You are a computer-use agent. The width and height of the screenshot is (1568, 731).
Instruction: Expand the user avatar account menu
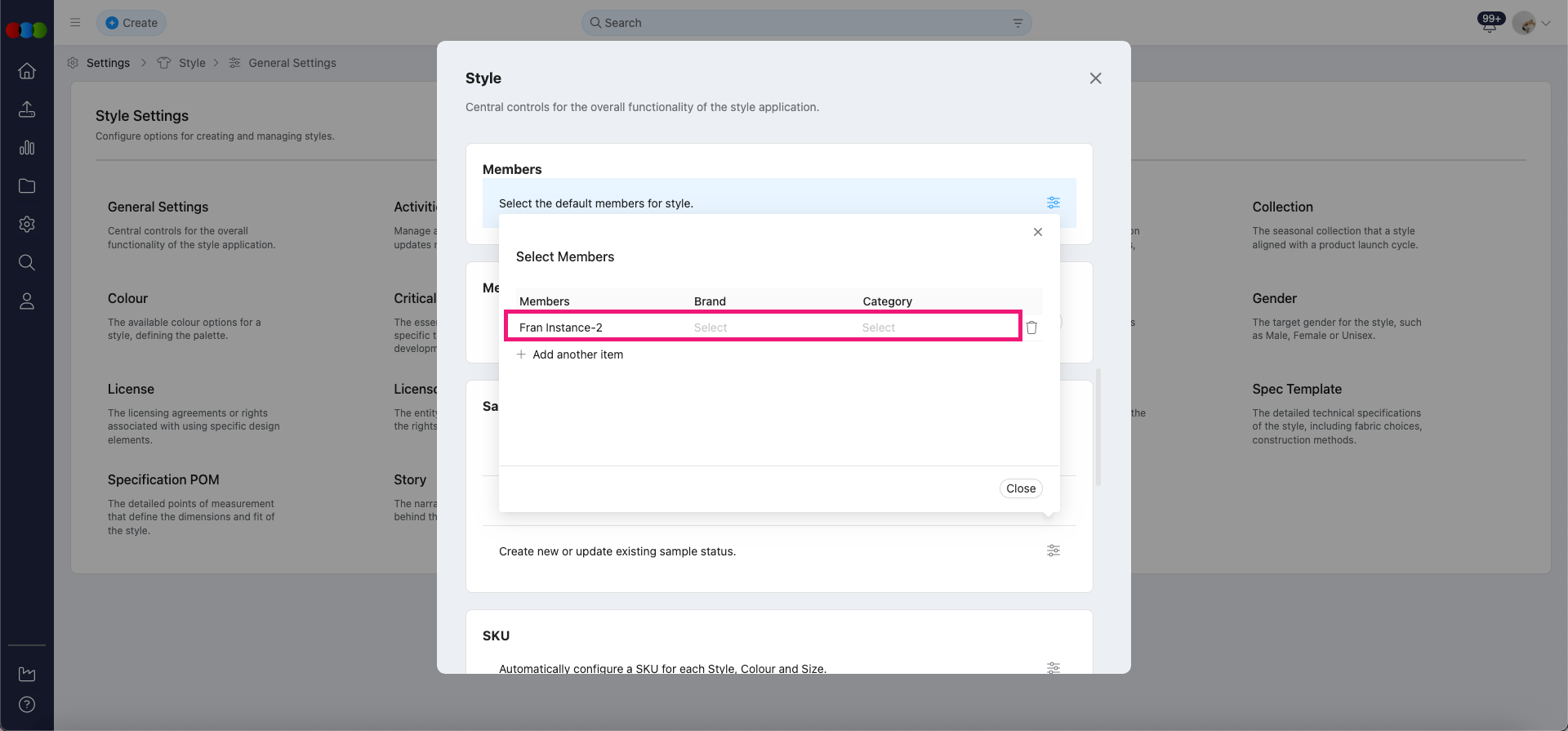point(1530,23)
